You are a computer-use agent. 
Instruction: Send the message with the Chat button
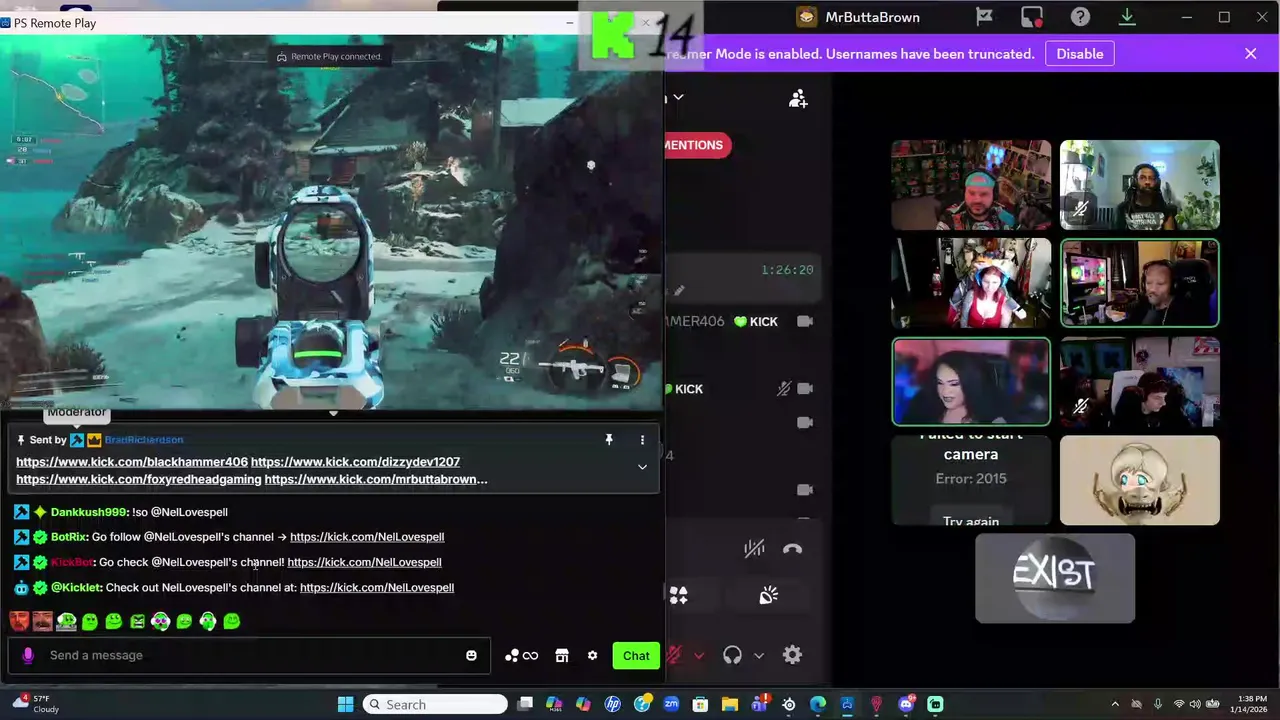click(636, 655)
